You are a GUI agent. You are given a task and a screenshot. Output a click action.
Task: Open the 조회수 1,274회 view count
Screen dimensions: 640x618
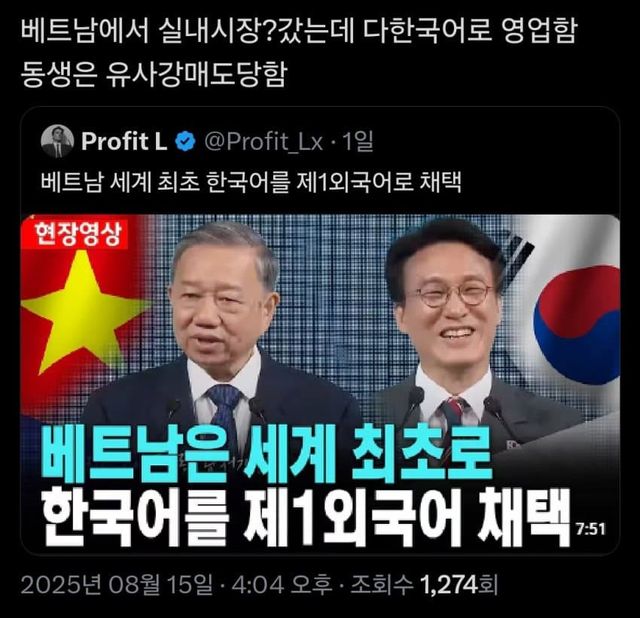(x=424, y=585)
